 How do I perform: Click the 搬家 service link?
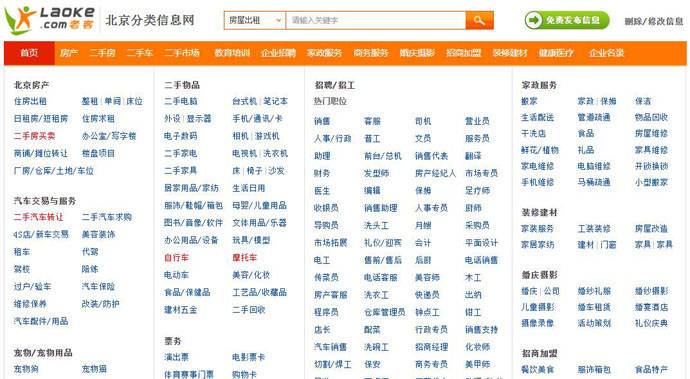(x=529, y=101)
